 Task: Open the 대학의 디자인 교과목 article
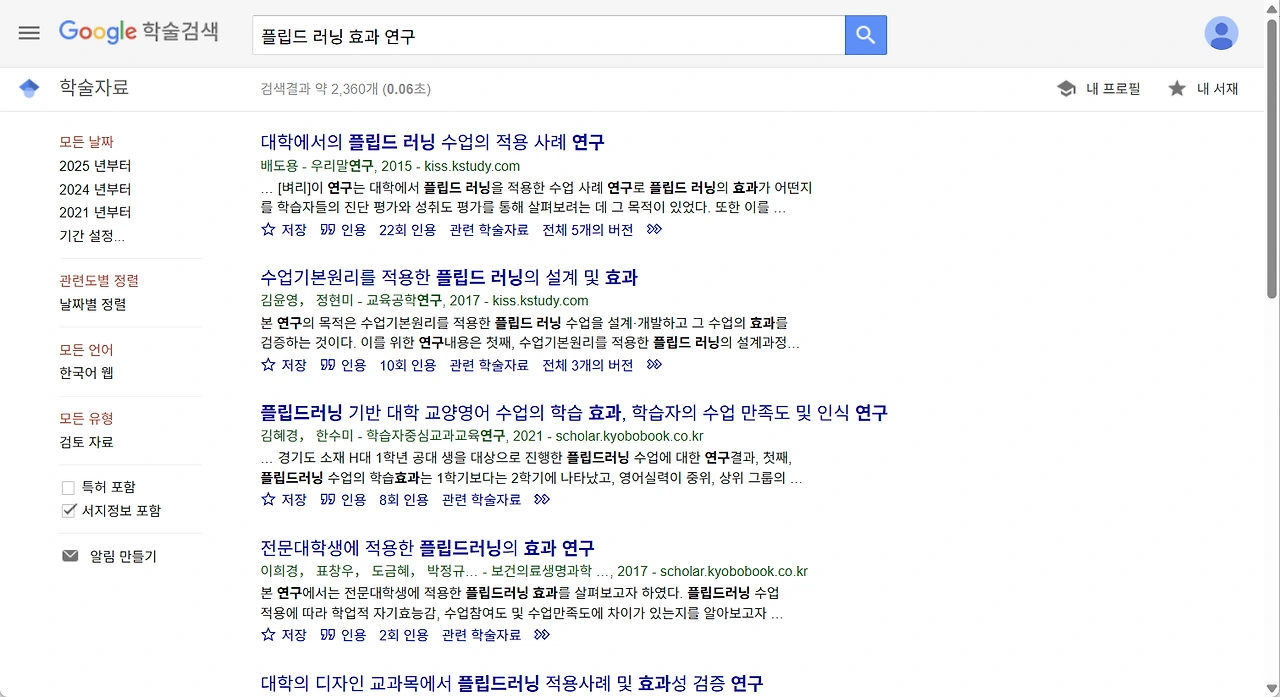(511, 684)
